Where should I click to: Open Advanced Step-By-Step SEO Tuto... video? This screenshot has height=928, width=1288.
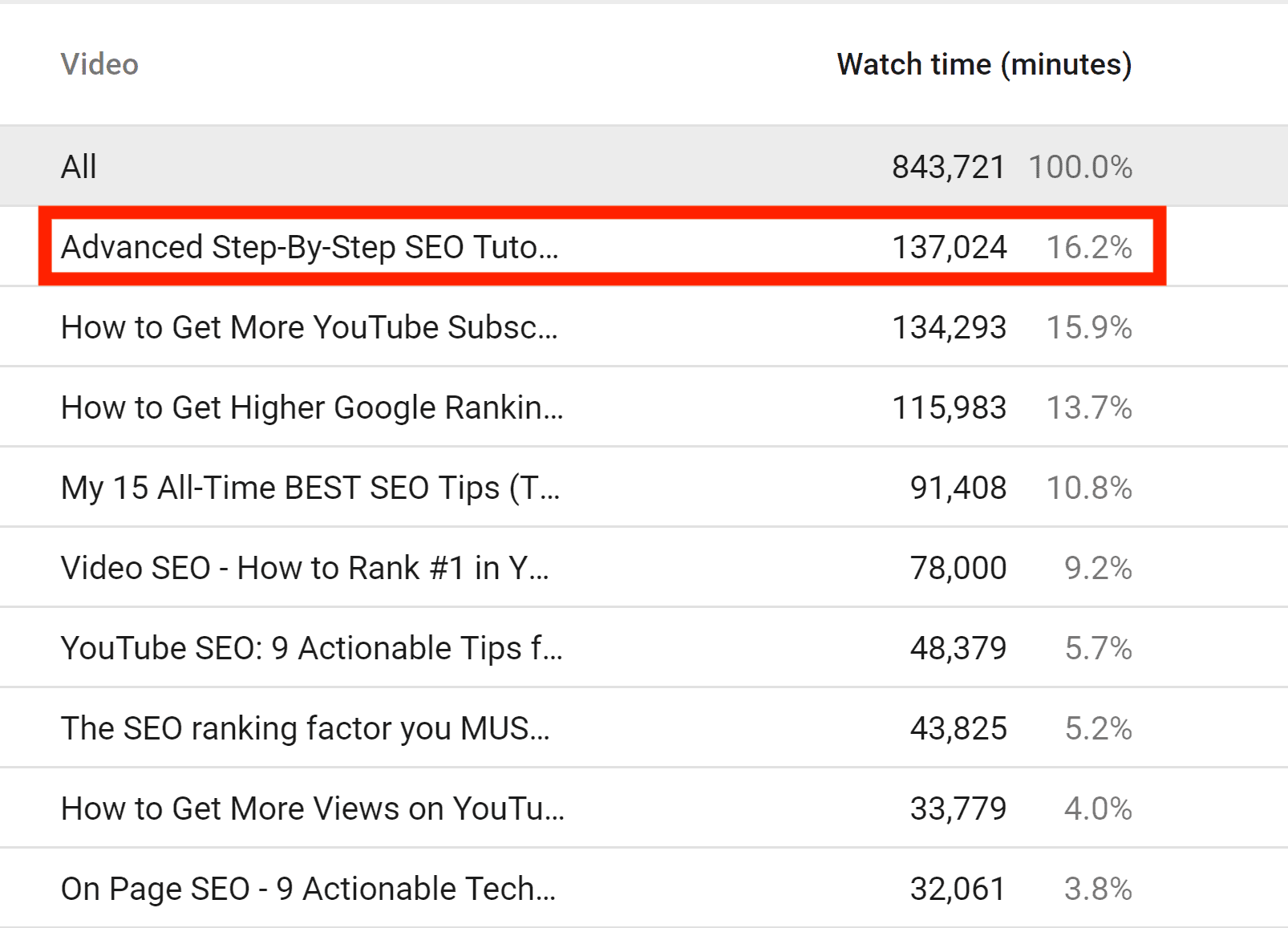tap(310, 247)
